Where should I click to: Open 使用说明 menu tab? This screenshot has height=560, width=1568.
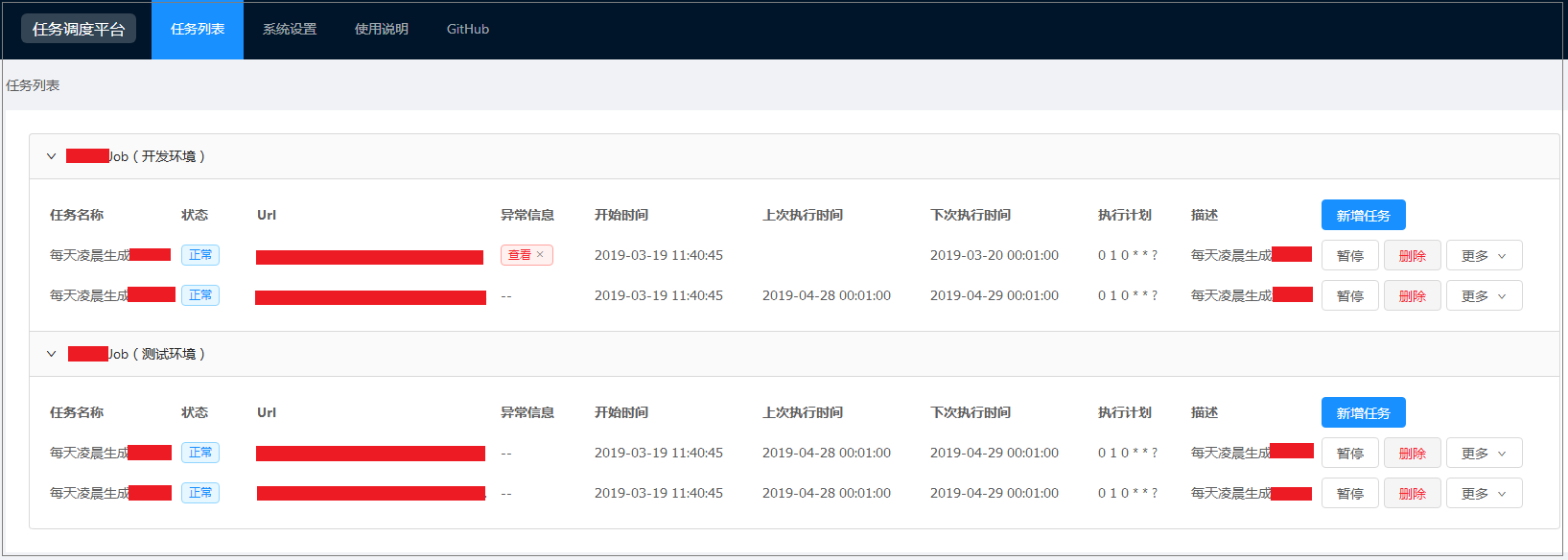(382, 30)
